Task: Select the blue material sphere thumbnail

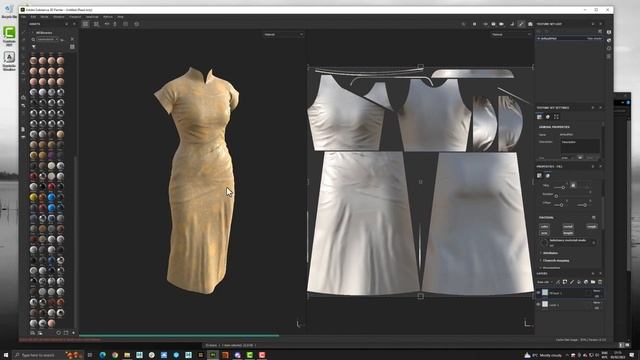Action: pos(51,198)
